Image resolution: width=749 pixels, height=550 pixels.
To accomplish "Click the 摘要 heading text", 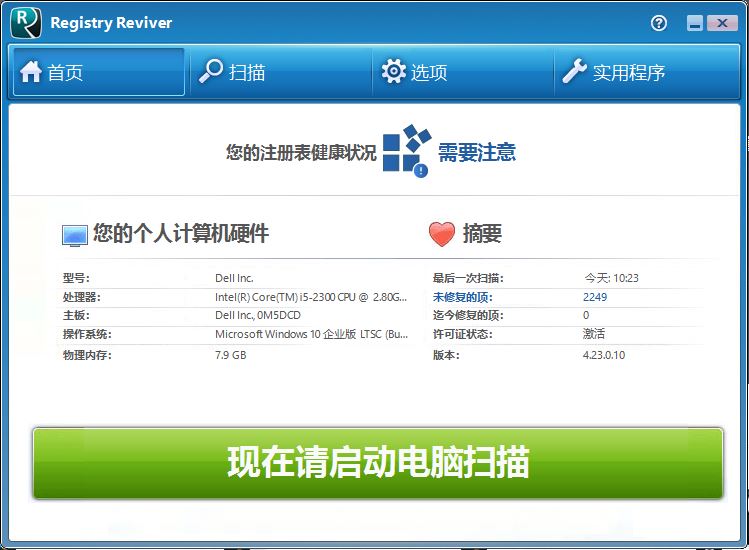I will (x=482, y=234).
